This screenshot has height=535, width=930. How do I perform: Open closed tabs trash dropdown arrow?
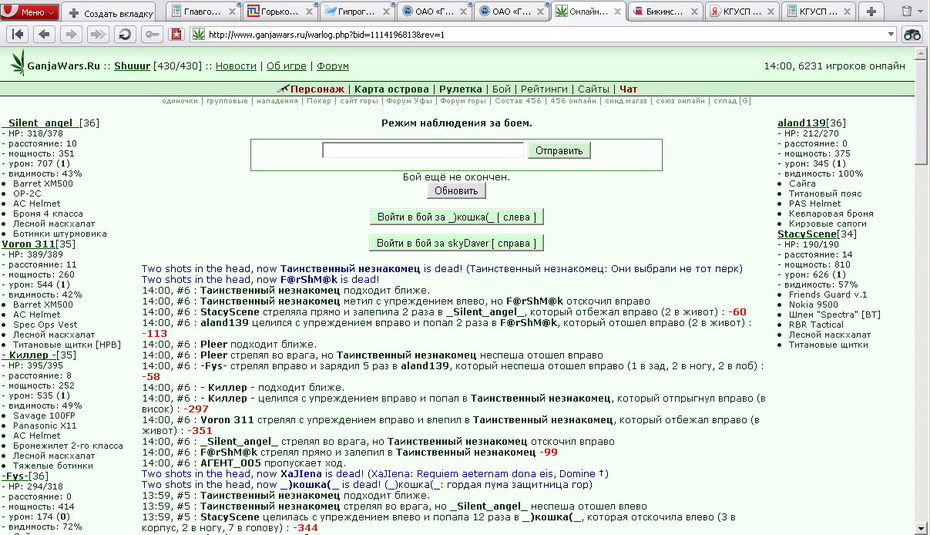(x=920, y=11)
